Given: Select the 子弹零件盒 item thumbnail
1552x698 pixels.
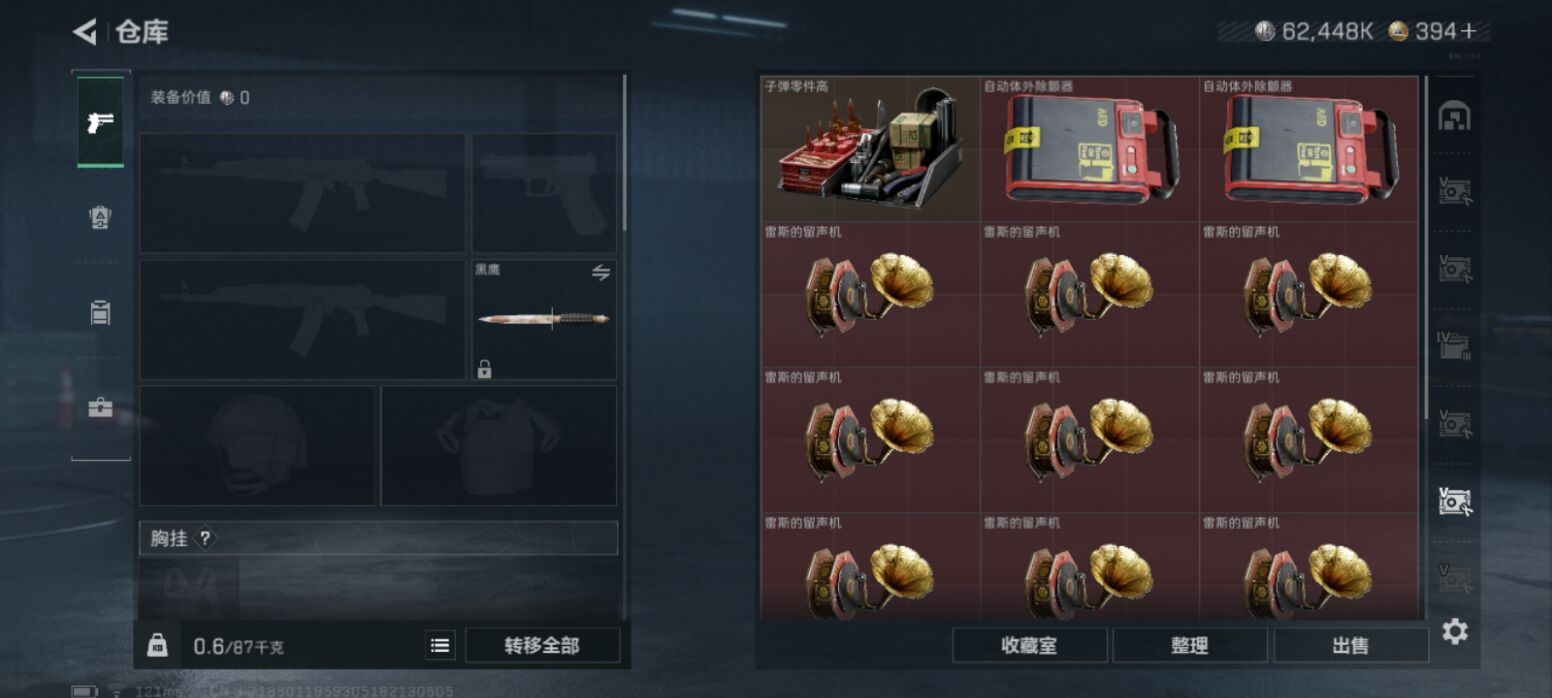Looking at the screenshot, I should [870, 149].
